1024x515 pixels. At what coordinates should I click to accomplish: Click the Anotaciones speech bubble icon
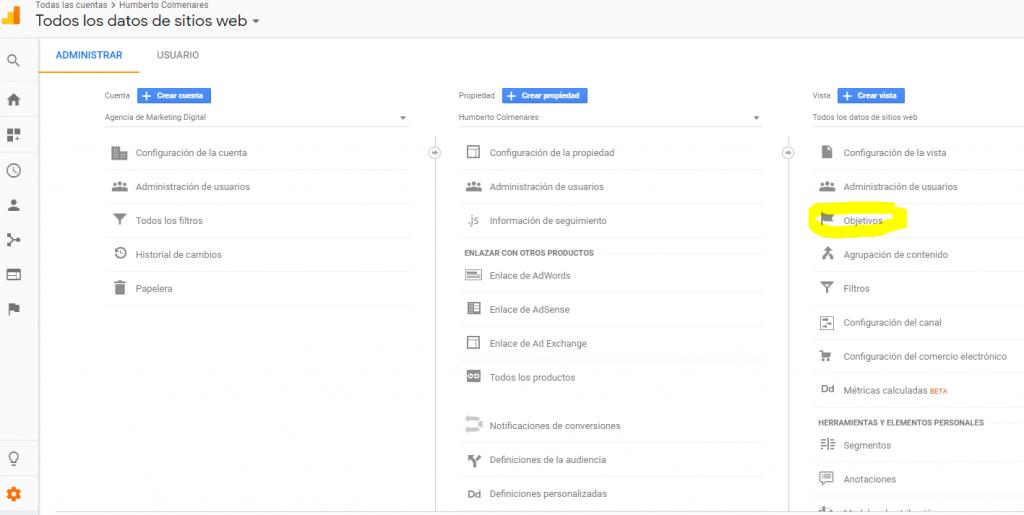tap(827, 478)
